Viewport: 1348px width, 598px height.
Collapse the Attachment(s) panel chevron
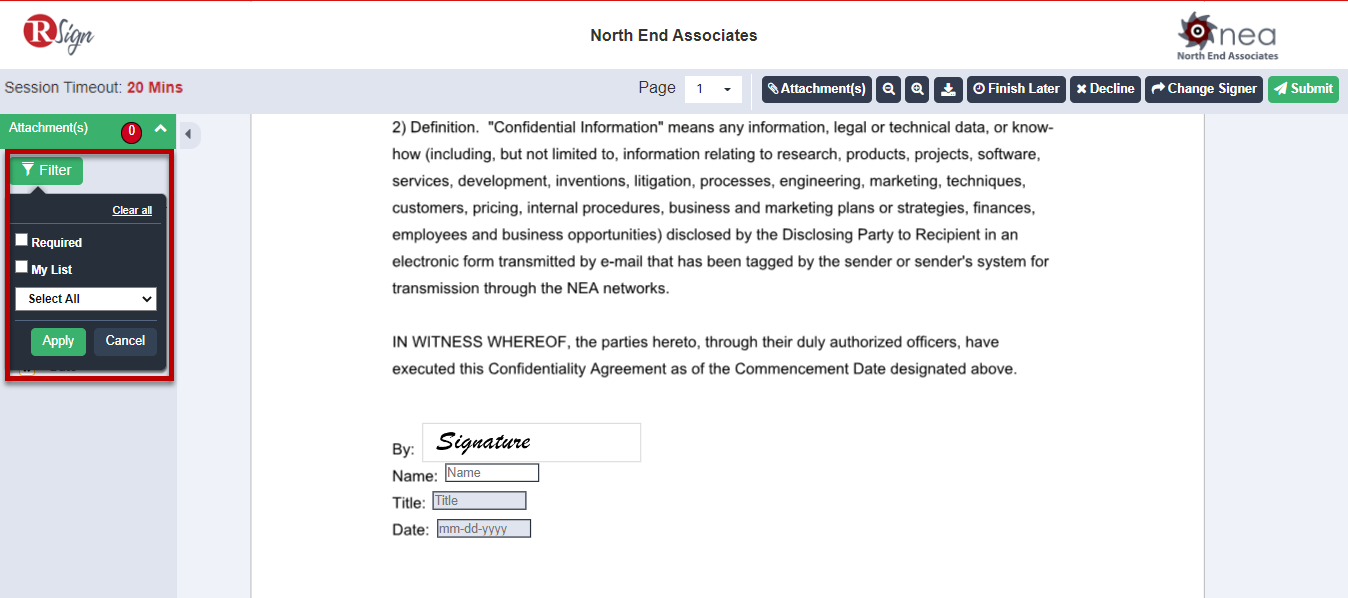160,128
